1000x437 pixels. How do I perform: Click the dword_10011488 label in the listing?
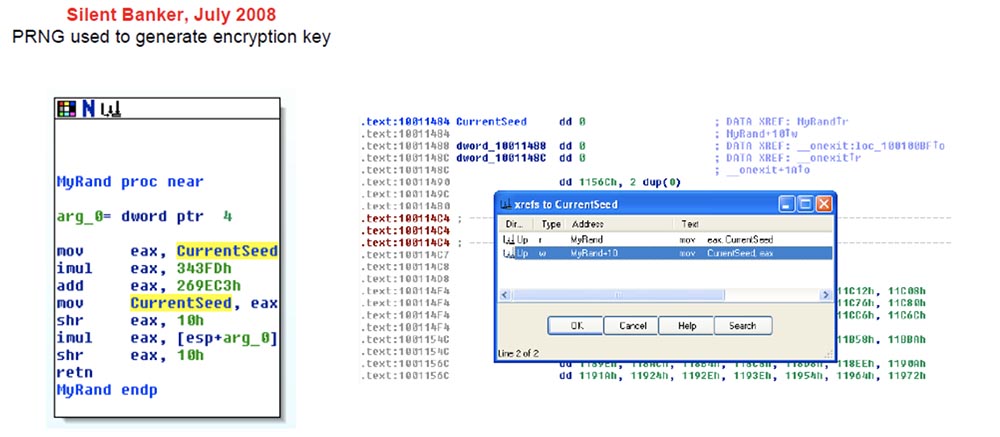499,146
